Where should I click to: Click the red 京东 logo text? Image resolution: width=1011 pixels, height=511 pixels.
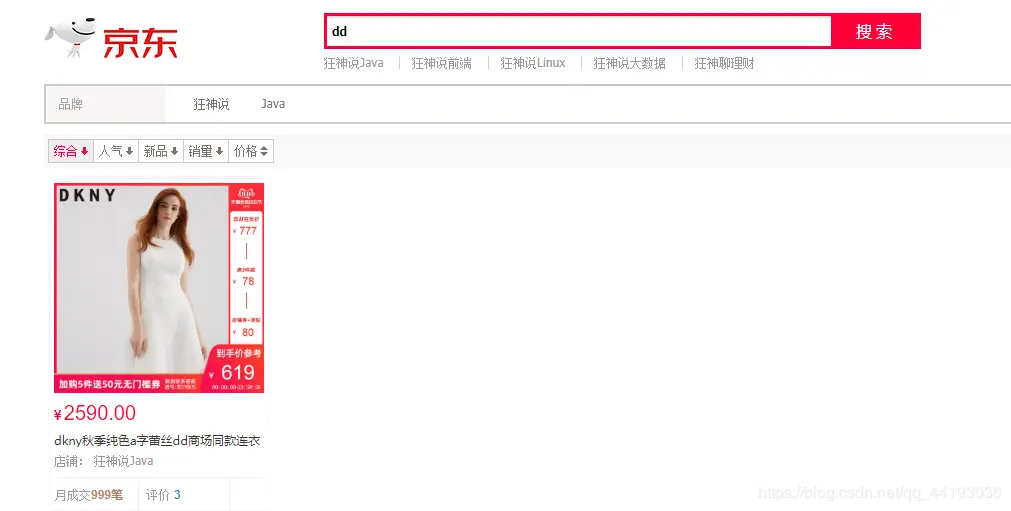coord(140,43)
